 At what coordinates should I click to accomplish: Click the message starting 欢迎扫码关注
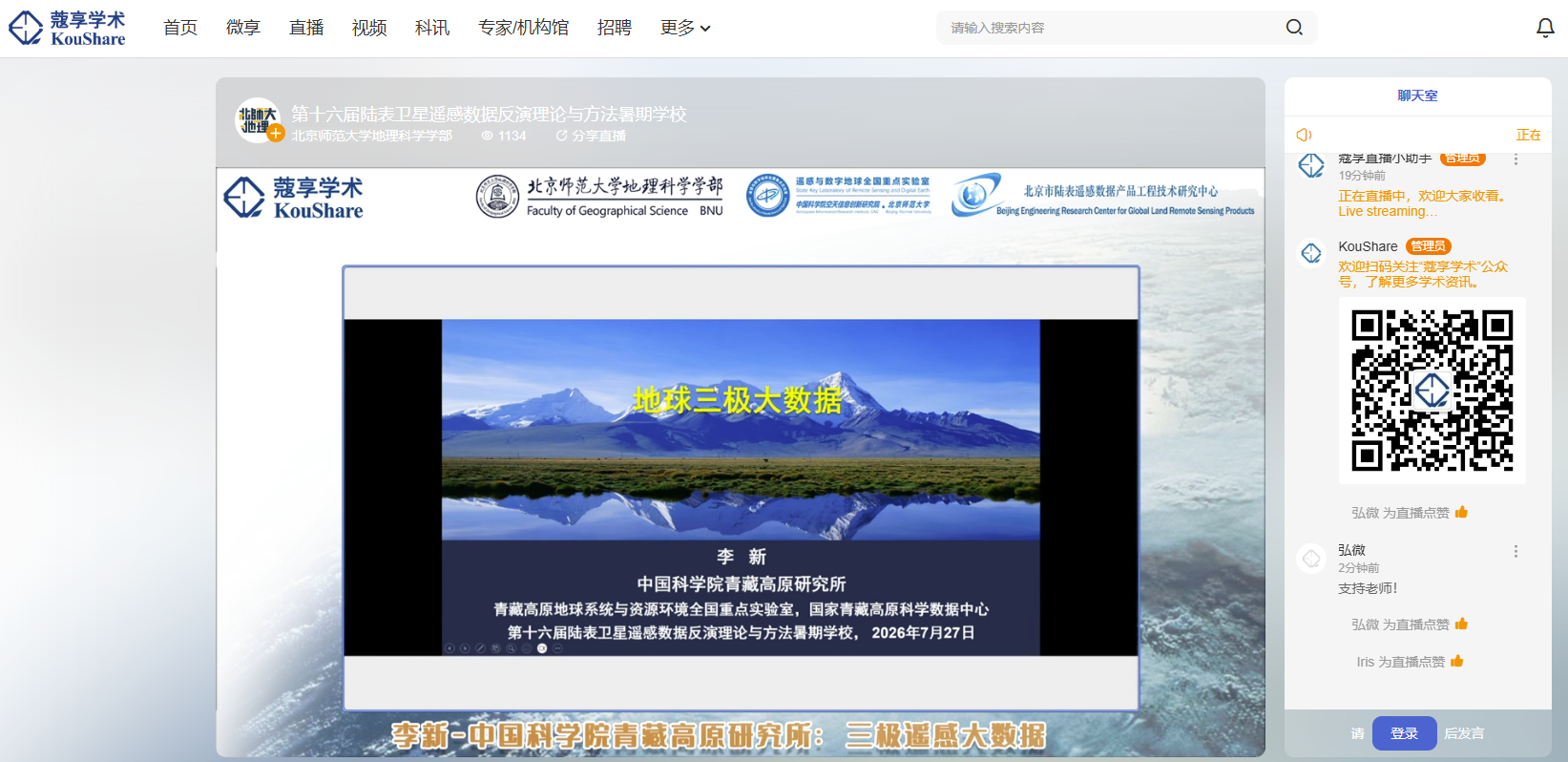click(1423, 274)
